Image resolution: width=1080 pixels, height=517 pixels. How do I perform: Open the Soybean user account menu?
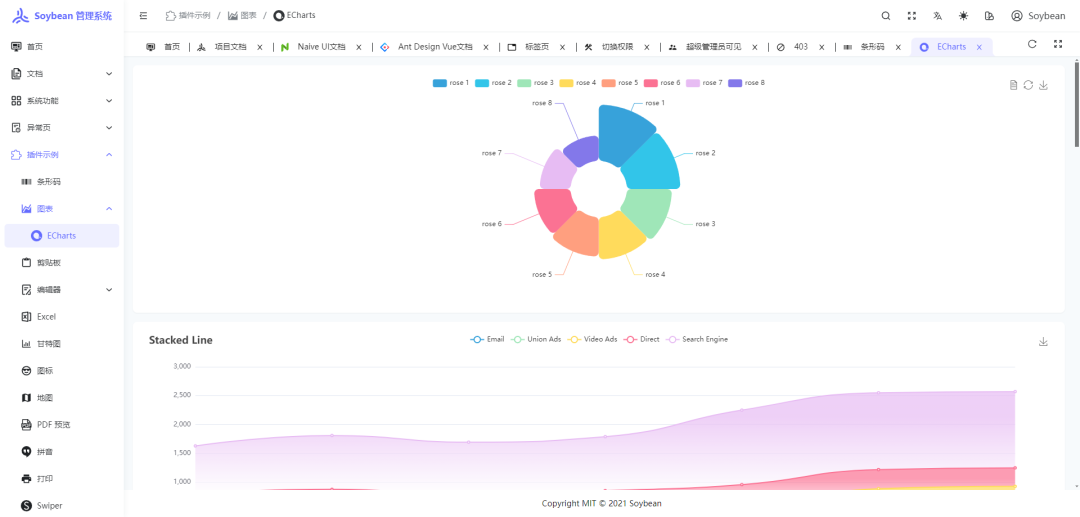pos(1038,16)
